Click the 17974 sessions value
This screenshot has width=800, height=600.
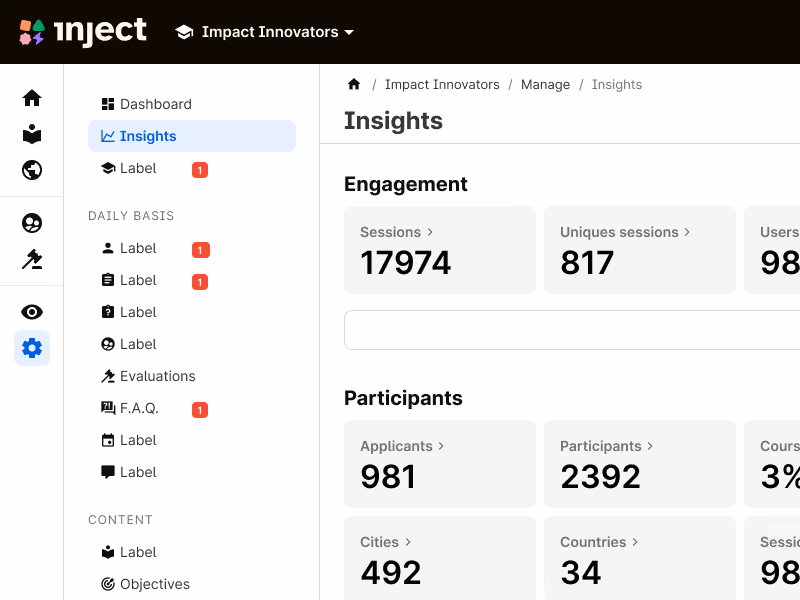406,263
